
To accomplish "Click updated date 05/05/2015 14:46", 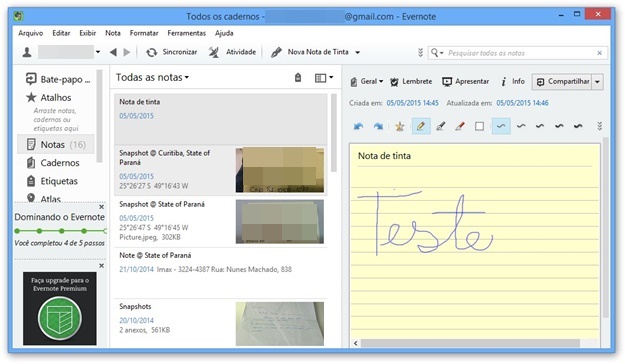I will 523,103.
